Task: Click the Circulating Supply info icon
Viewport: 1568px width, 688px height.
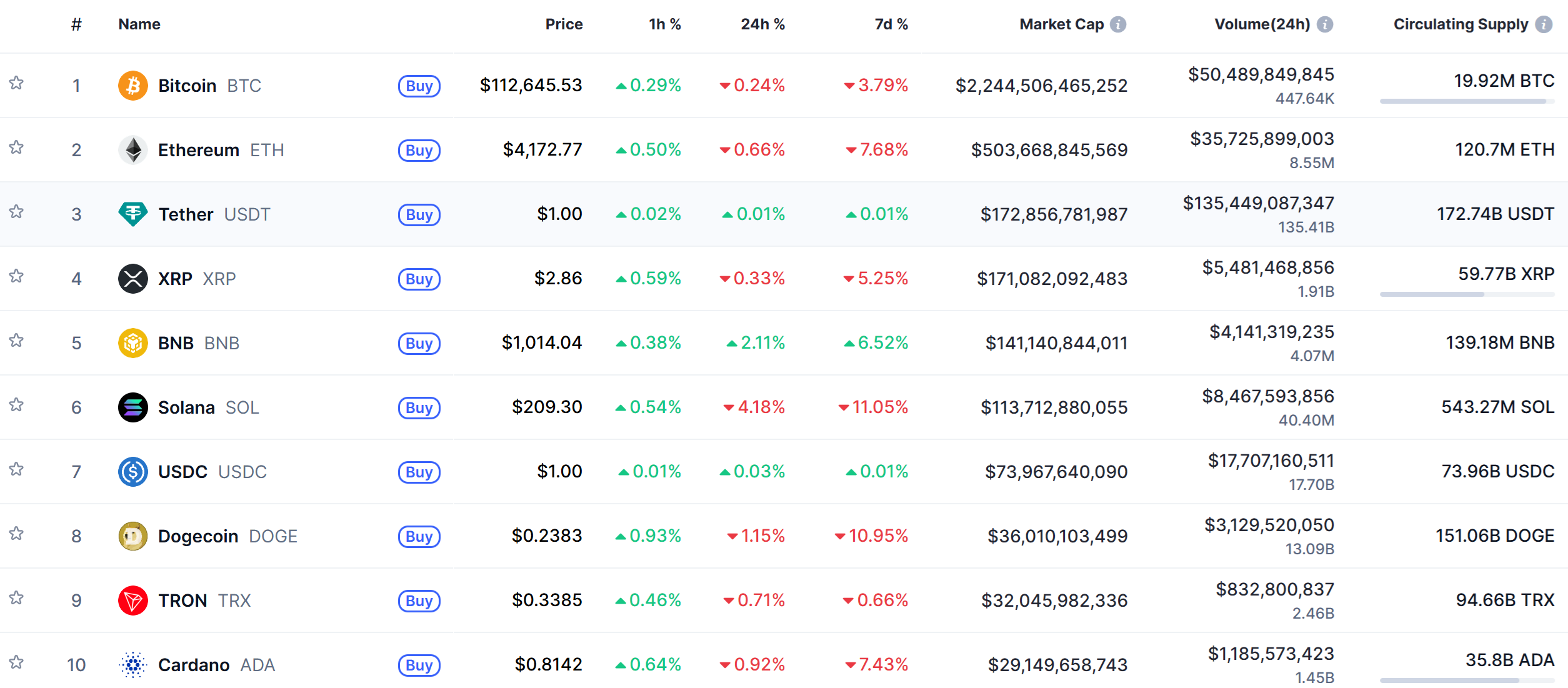Action: click(1544, 24)
